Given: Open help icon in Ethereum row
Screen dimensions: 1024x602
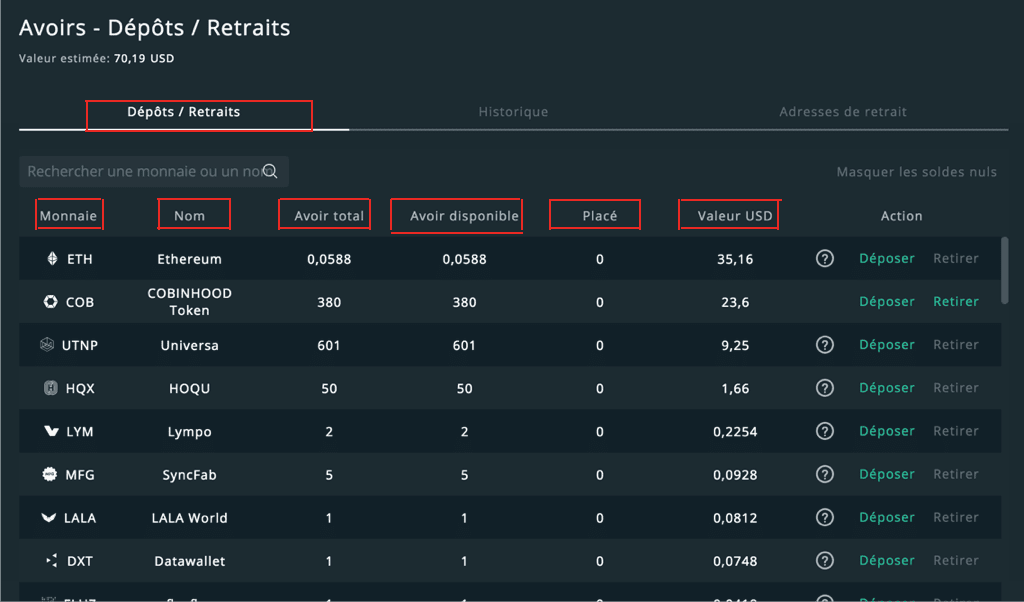Looking at the screenshot, I should click(x=825, y=259).
